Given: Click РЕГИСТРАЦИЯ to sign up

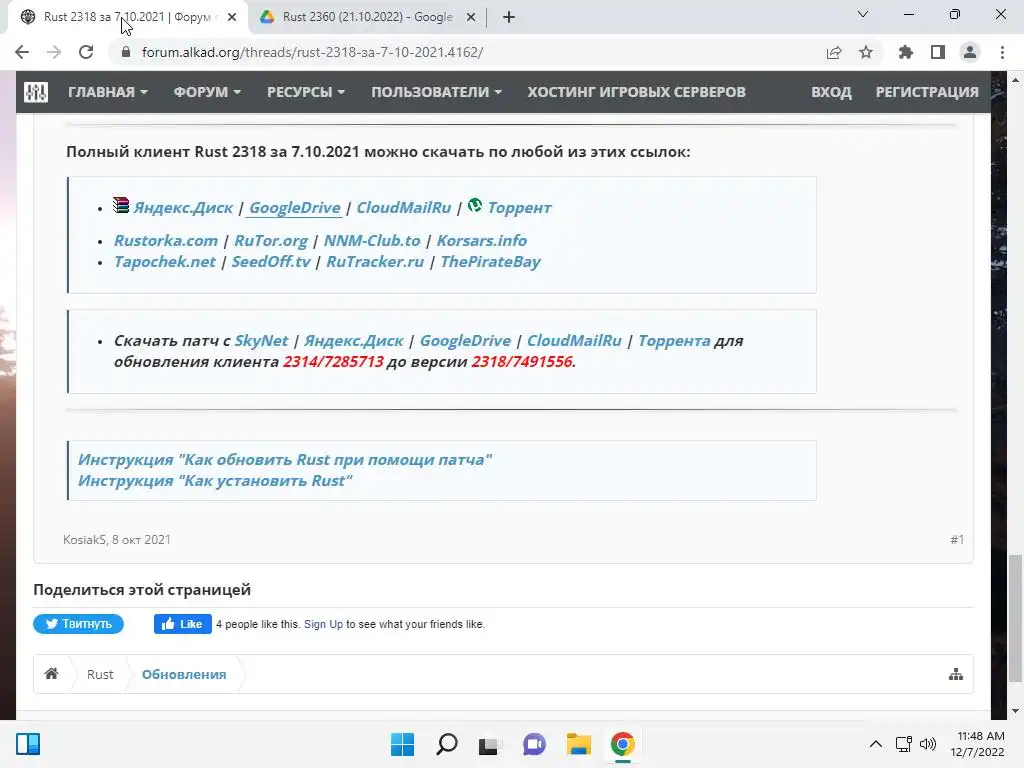Looking at the screenshot, I should [x=927, y=92].
